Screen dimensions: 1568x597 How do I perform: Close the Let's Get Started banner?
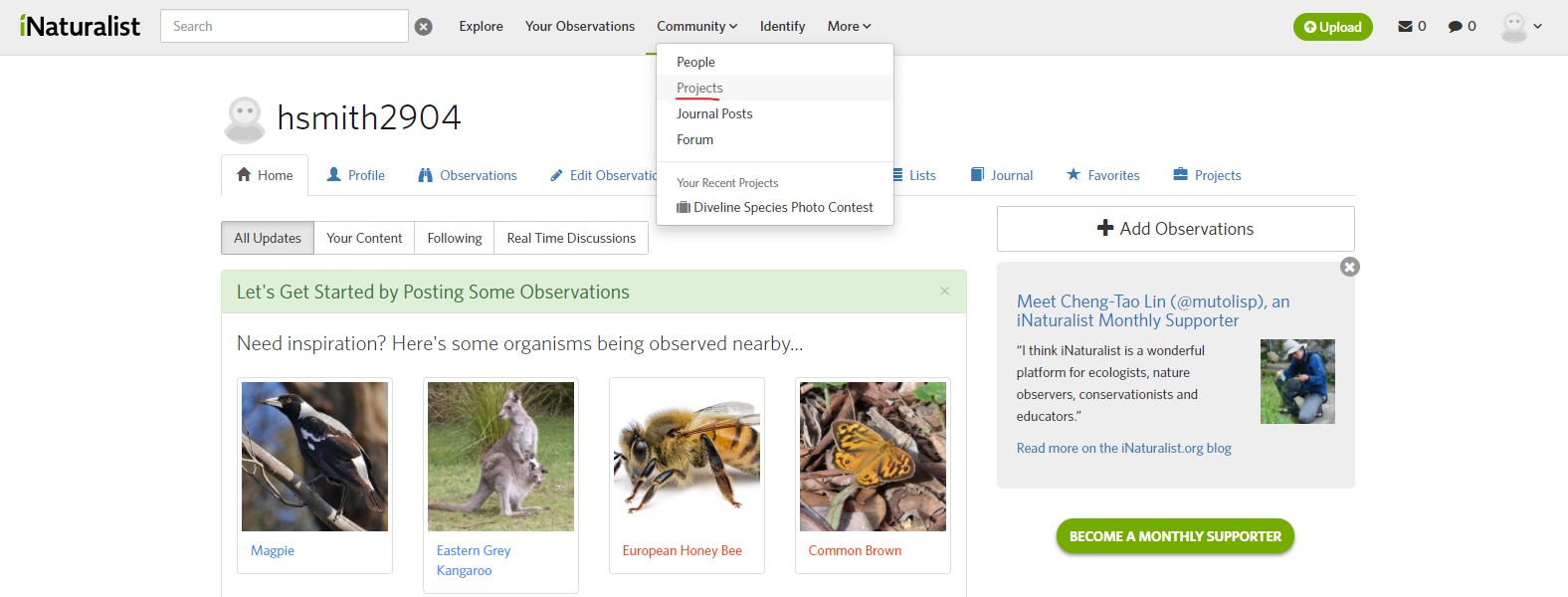(944, 291)
